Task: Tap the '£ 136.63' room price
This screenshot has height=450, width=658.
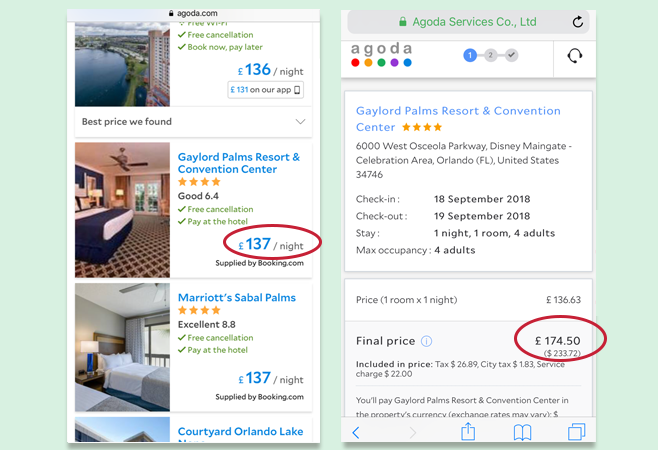Action: coord(563,300)
